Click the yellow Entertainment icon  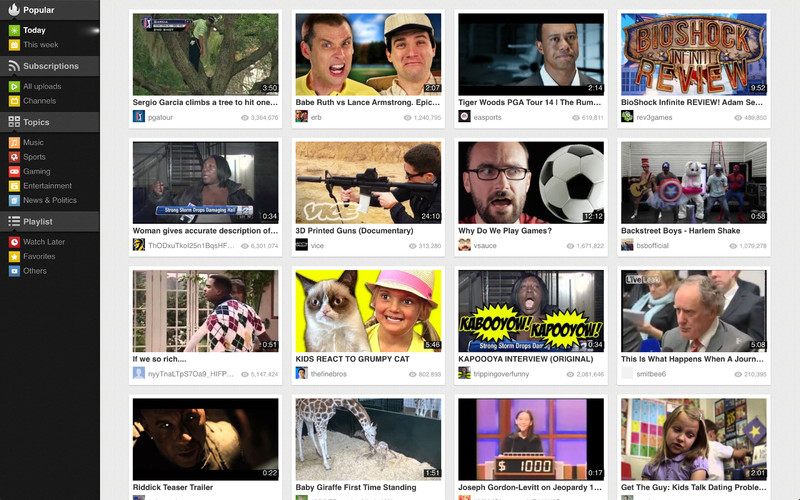[14, 186]
